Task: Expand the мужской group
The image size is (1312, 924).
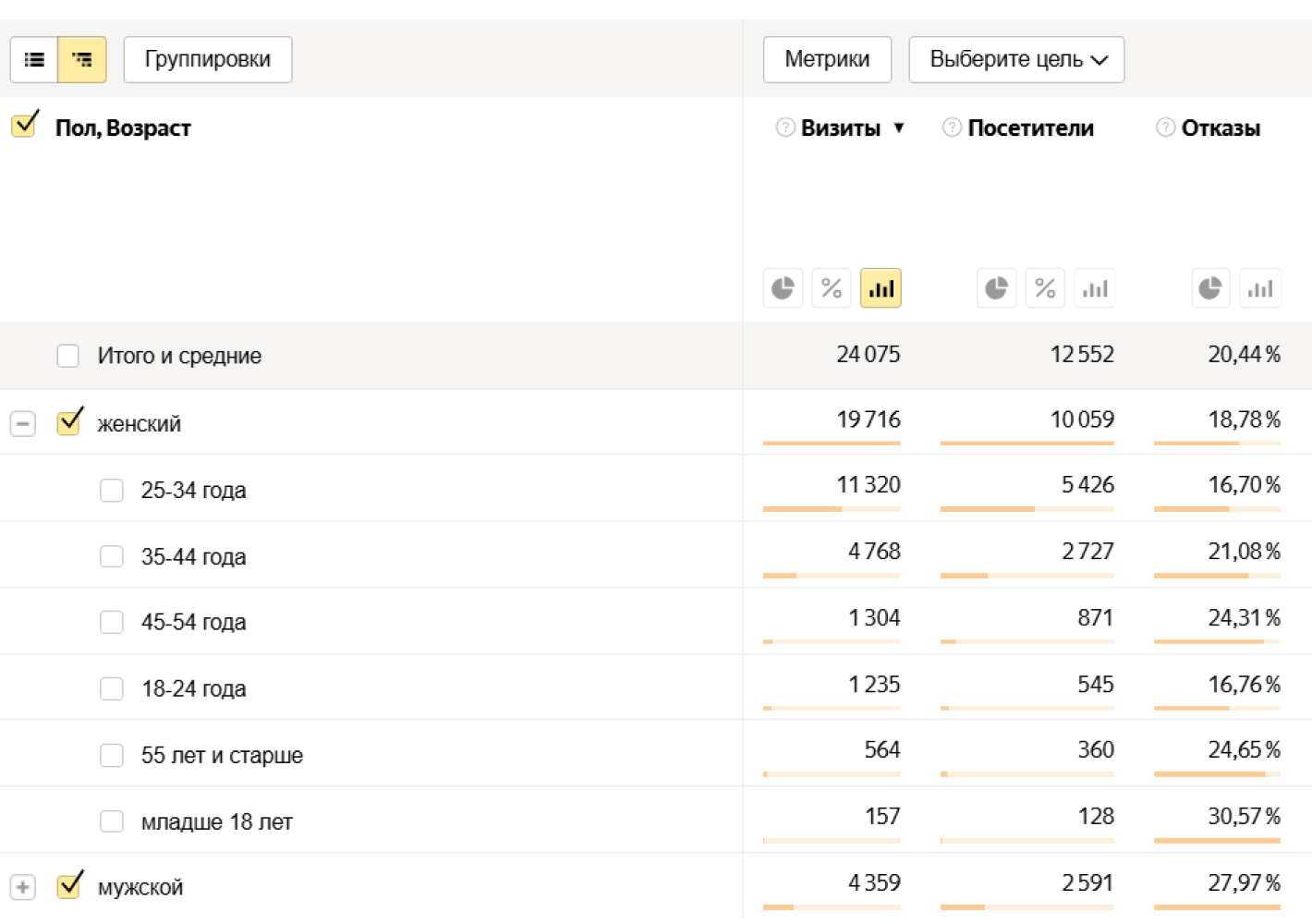Action: [23, 887]
